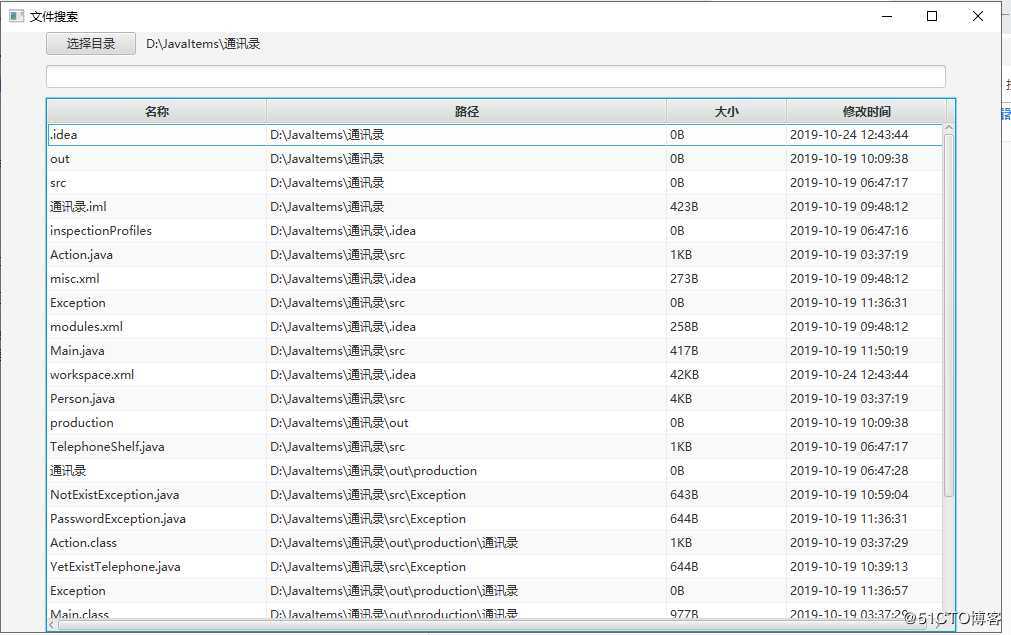Click the 2019-10-19 06:47:28 timestamp
Image resolution: width=1011 pixels, height=635 pixels.
point(849,471)
